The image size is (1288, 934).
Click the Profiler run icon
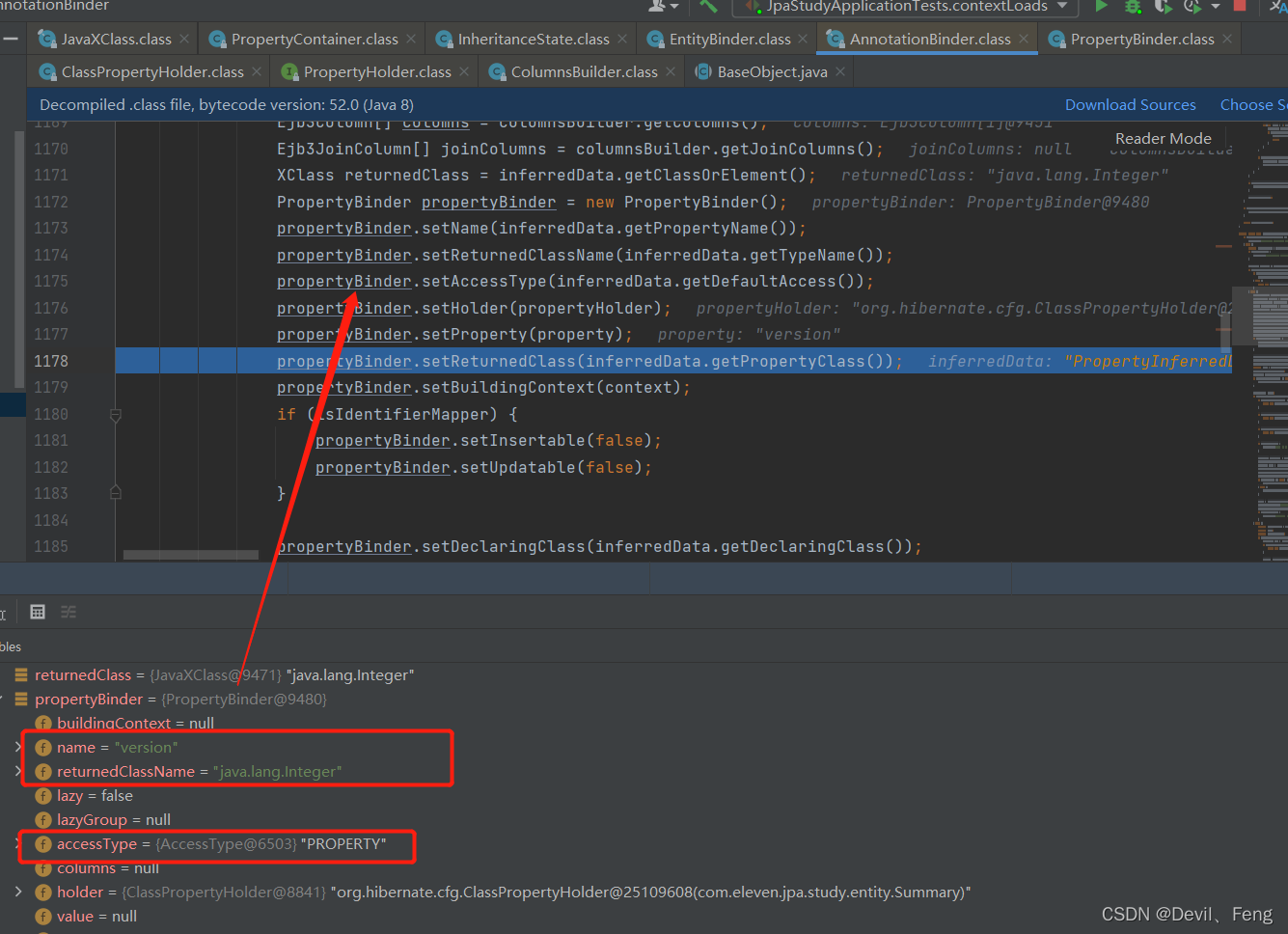coord(1193,6)
